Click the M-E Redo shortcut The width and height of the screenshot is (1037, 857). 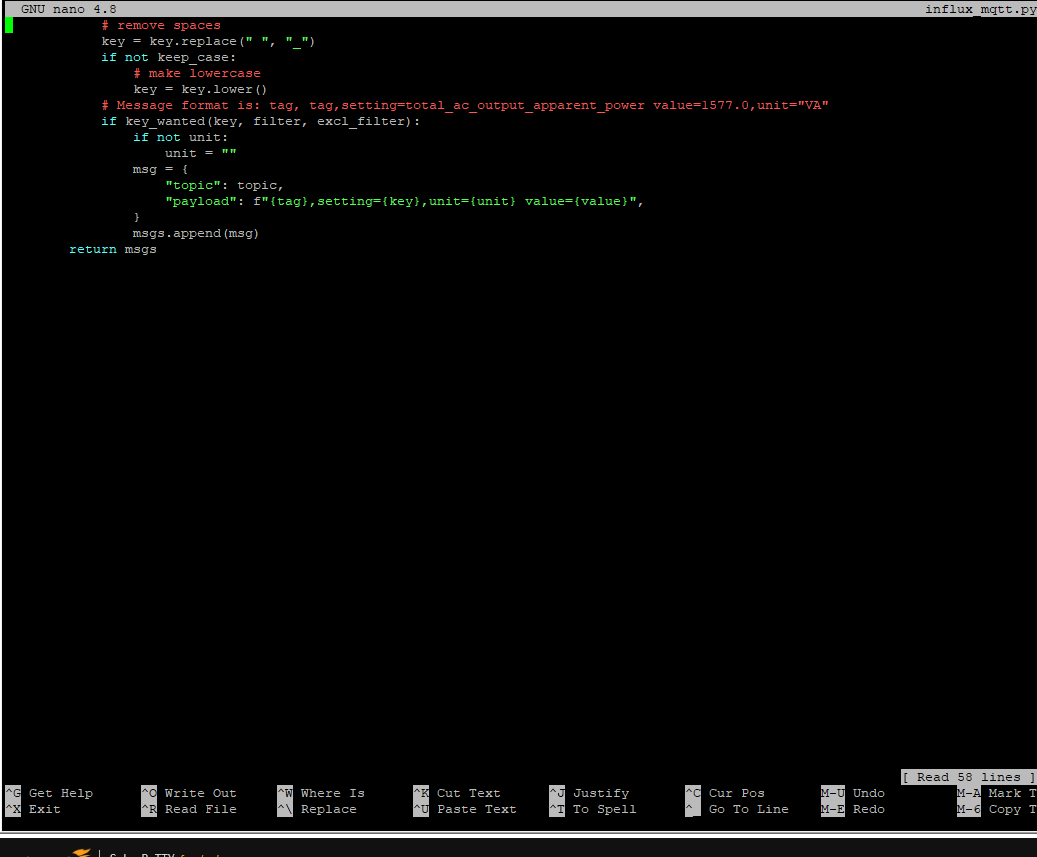[853, 809]
